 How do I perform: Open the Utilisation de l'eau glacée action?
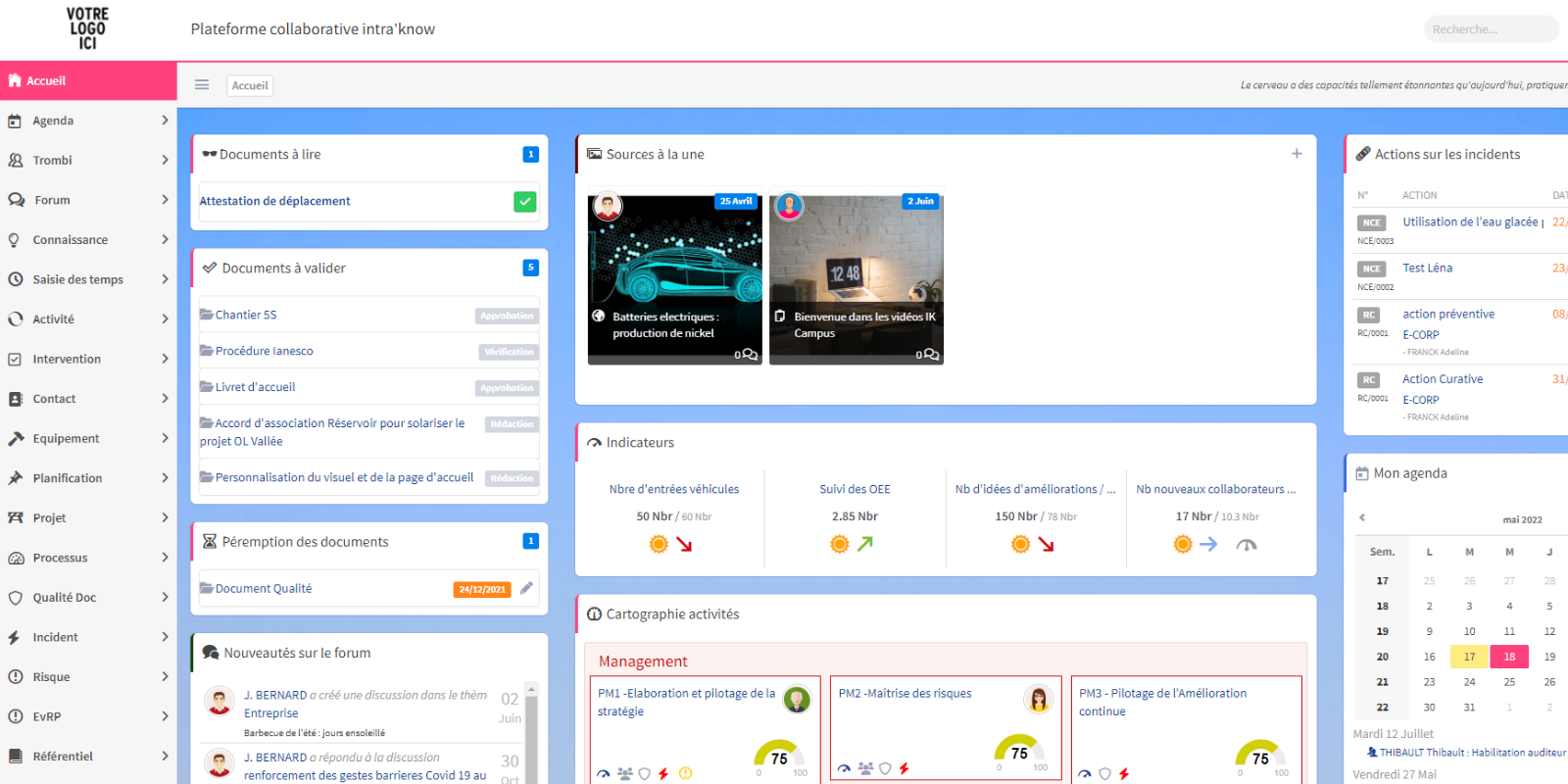[x=1470, y=222]
